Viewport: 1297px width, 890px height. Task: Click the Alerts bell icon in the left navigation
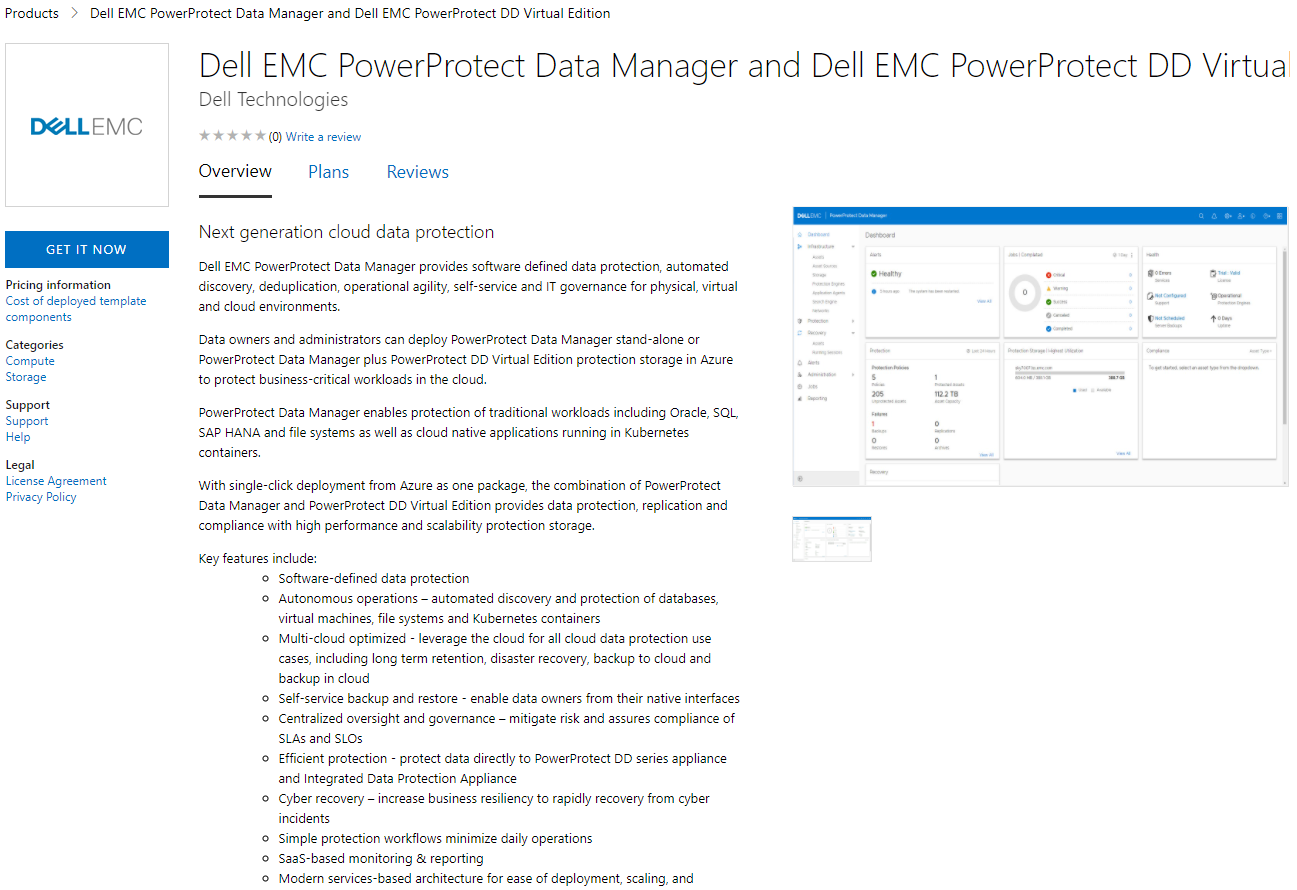(x=798, y=362)
